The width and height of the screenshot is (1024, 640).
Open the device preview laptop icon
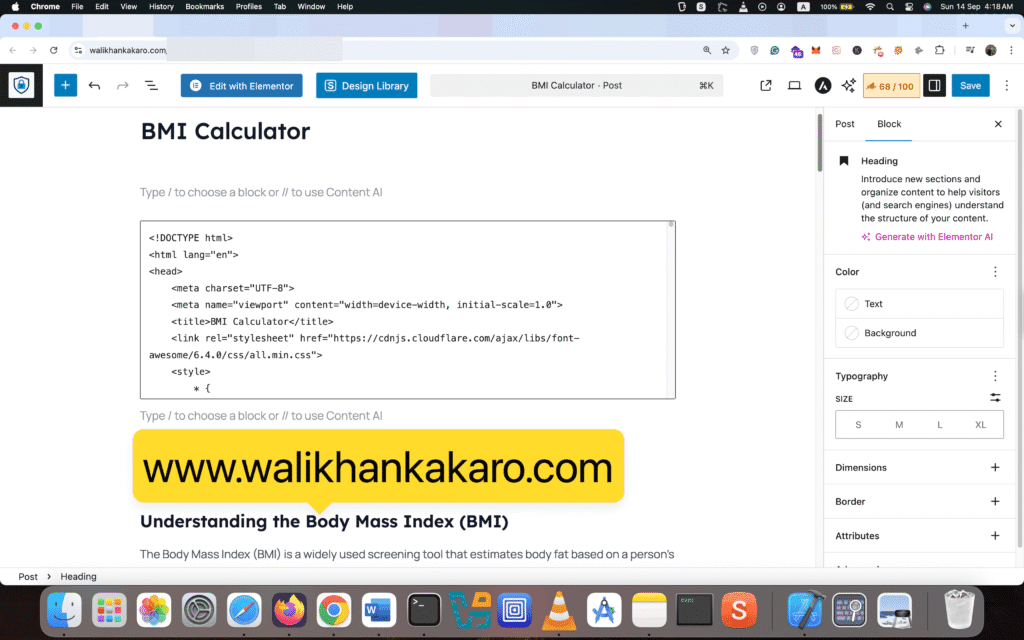click(x=794, y=86)
